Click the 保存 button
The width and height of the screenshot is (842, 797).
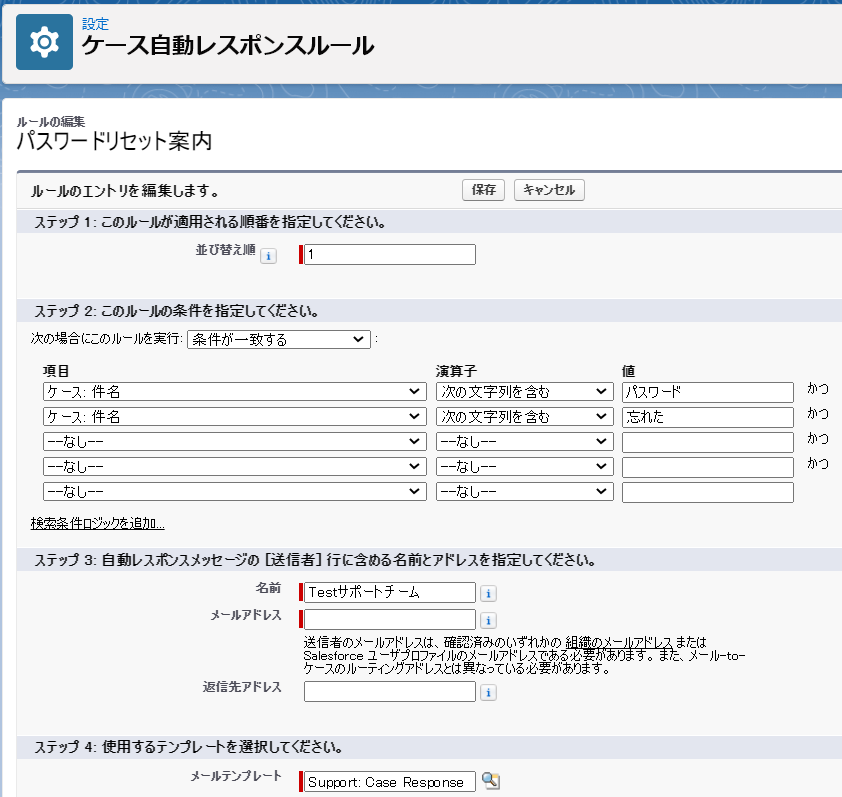(x=483, y=190)
